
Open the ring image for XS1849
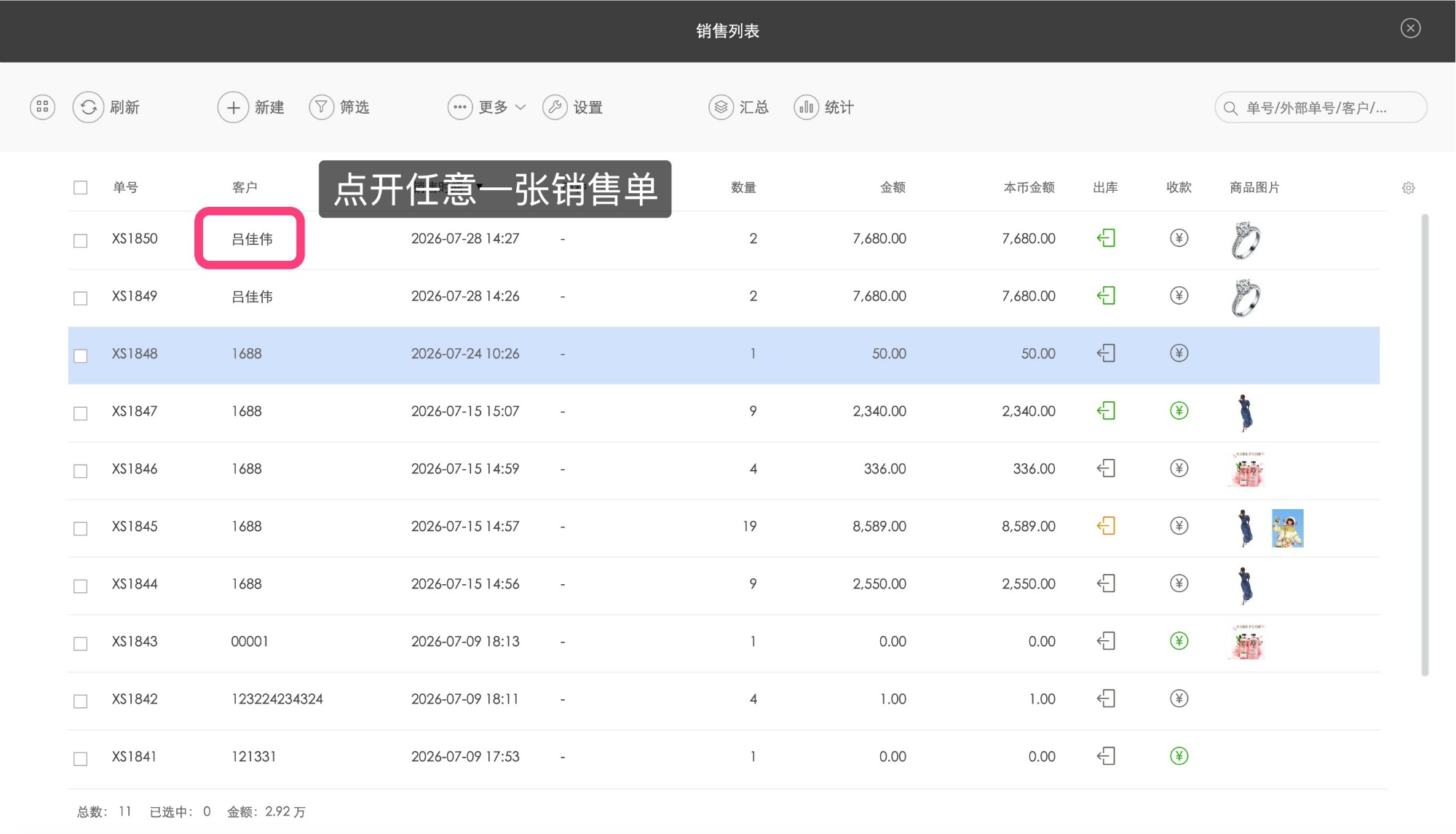tap(1246, 298)
